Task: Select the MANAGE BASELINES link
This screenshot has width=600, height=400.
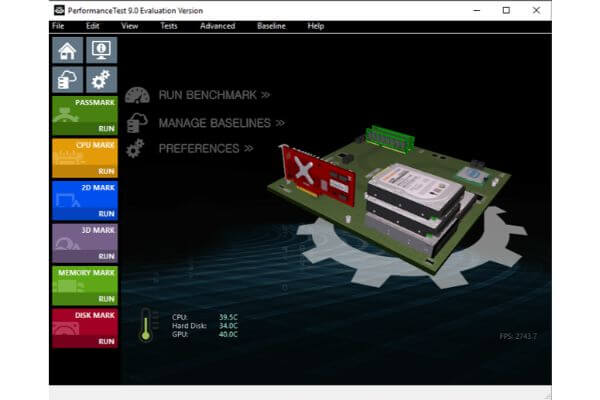Action: 222,123
